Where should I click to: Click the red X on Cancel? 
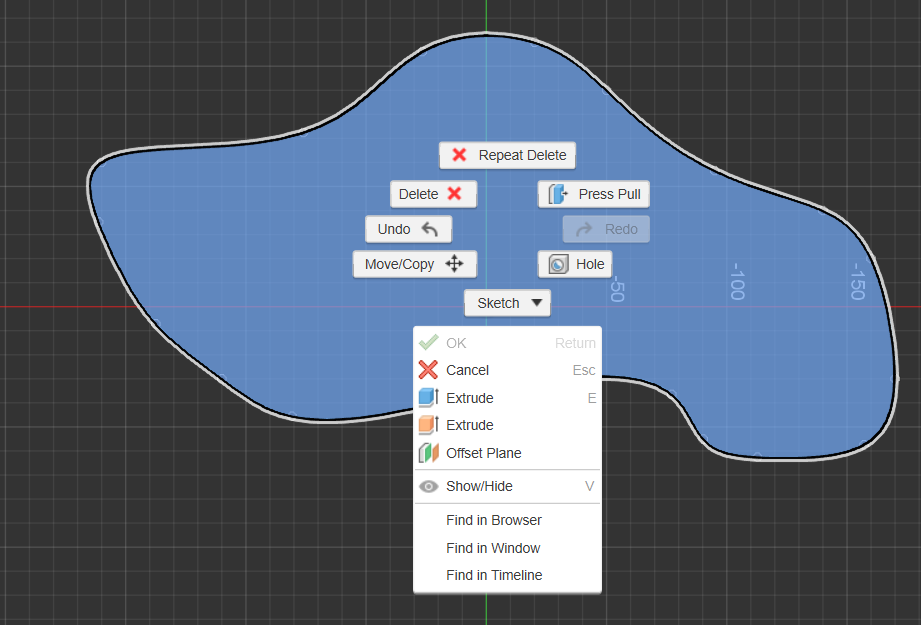point(429,369)
